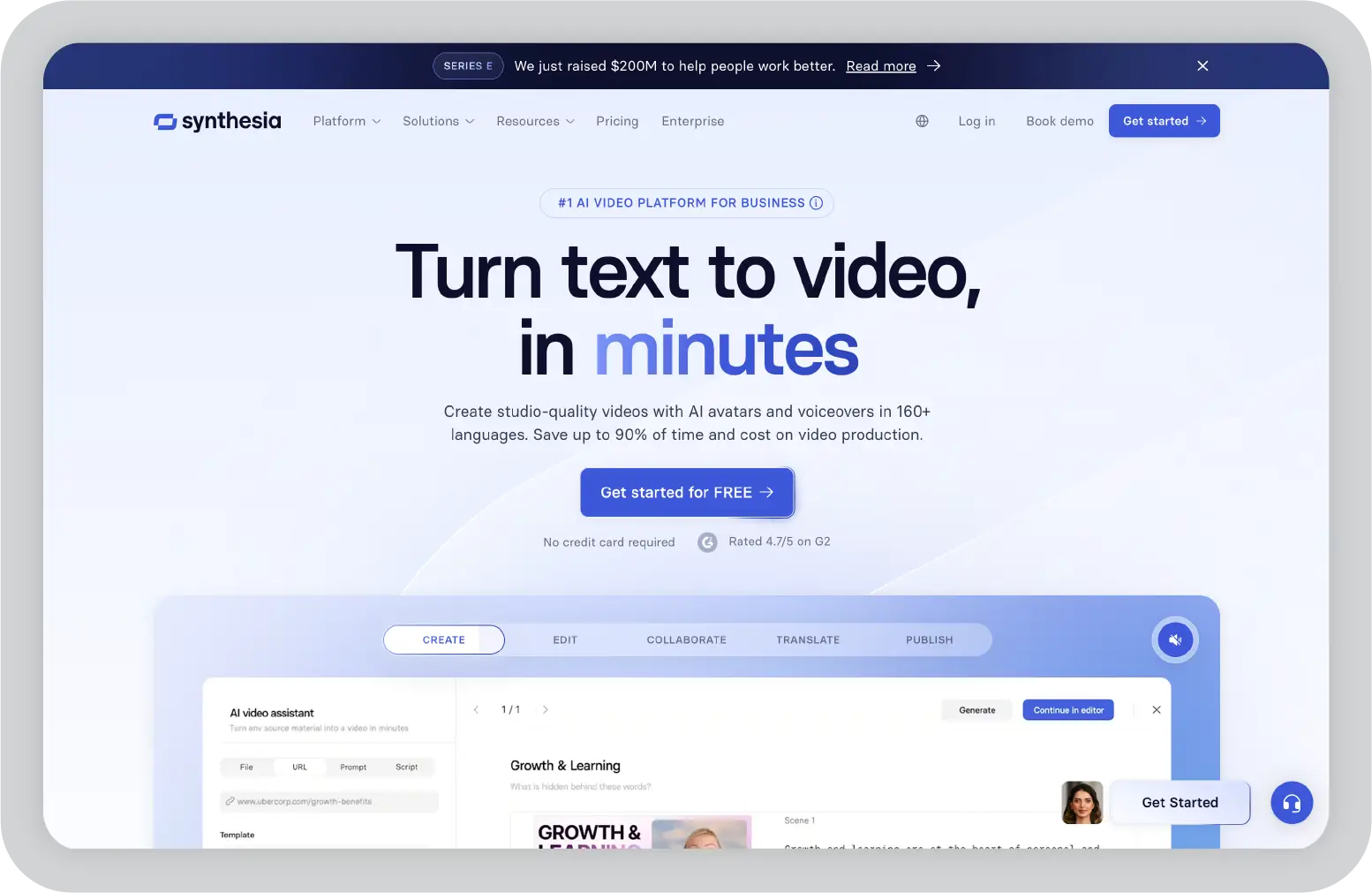This screenshot has width=1372, height=893.
Task: Close the AI video assistant panel
Action: point(1157,710)
